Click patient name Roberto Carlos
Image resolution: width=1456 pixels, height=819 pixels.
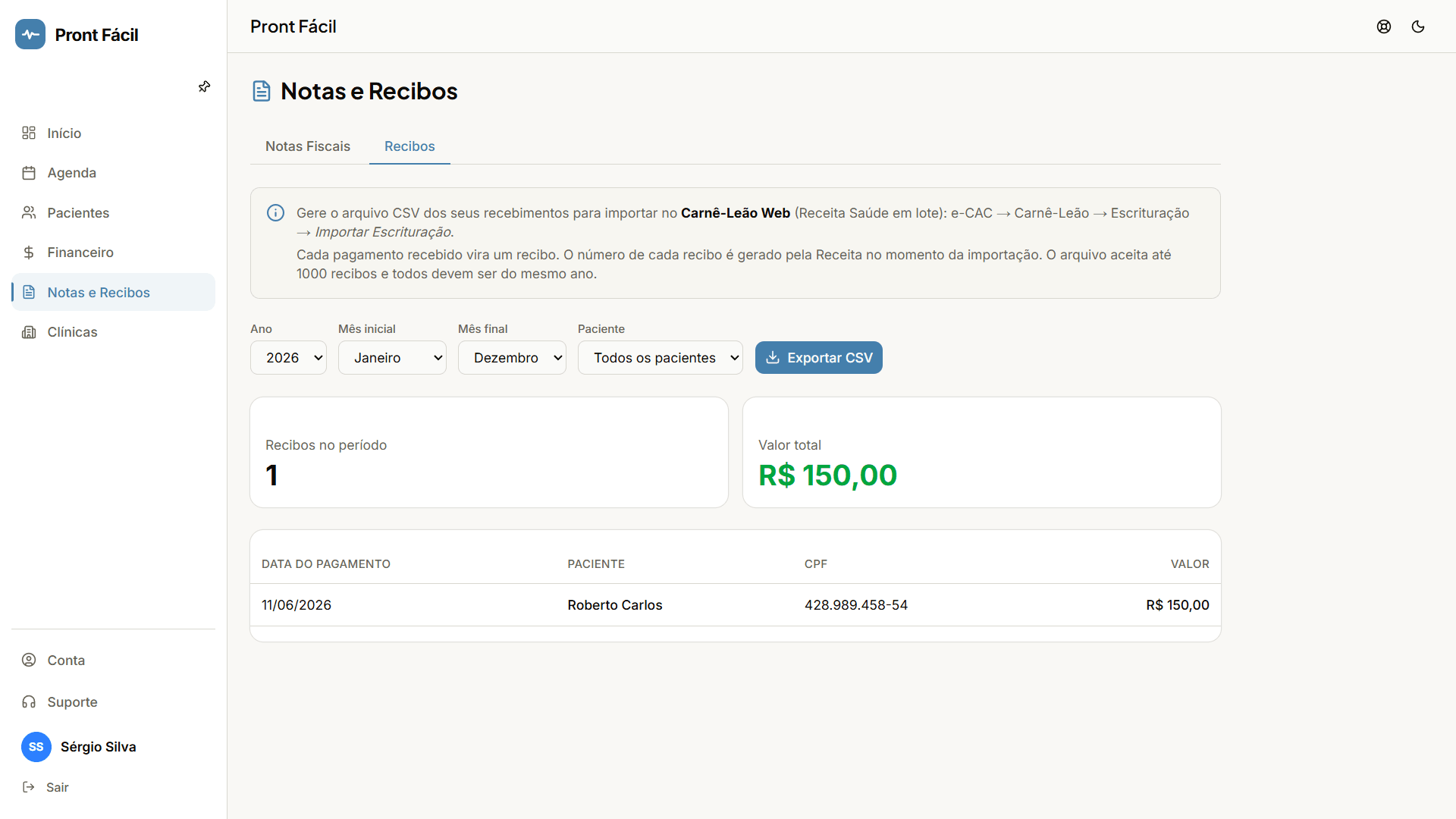(615, 605)
